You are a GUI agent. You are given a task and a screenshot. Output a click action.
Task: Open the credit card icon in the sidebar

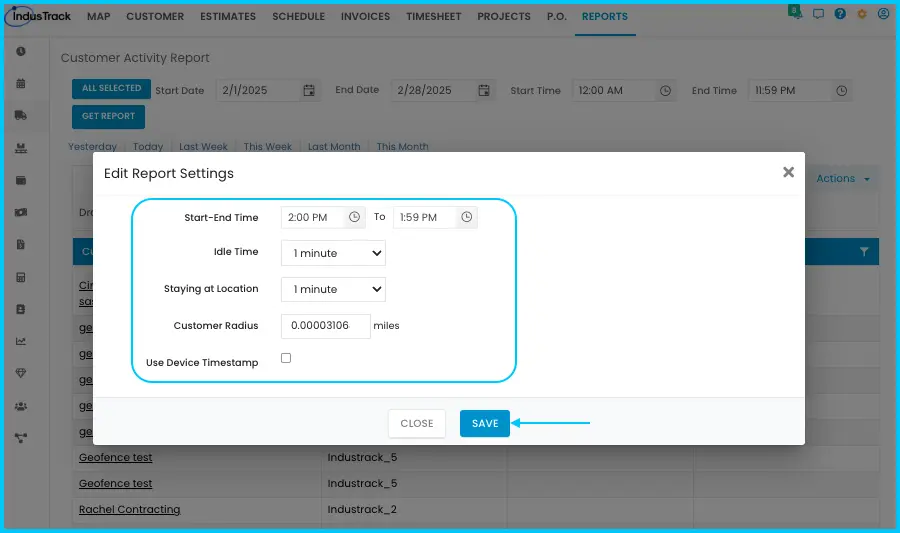(x=21, y=180)
